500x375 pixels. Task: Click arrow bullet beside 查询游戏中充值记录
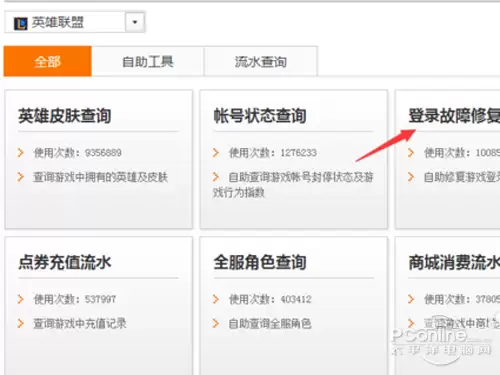(x=21, y=323)
